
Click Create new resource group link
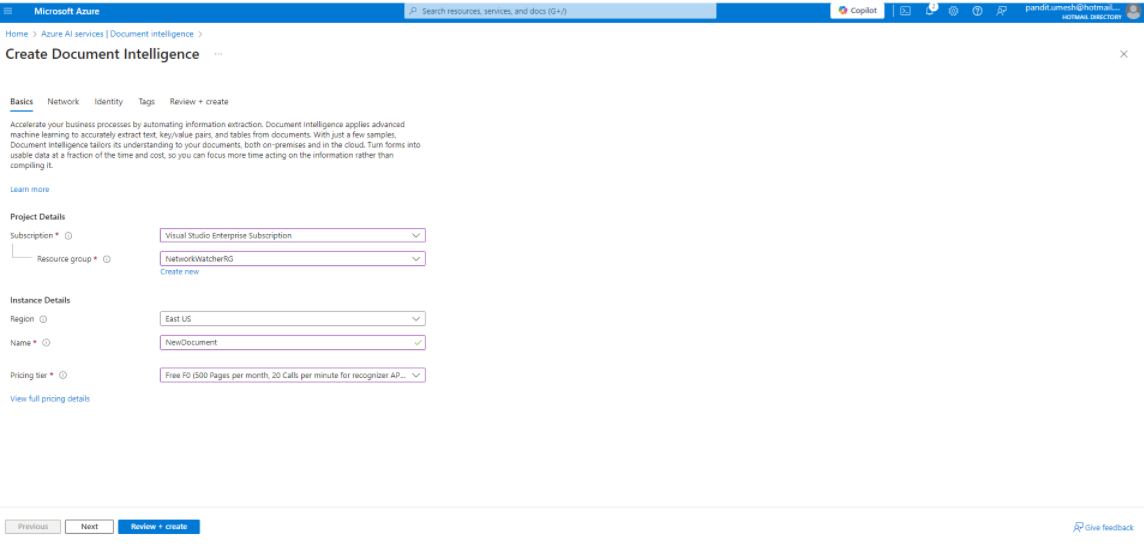pyautogui.click(x=179, y=271)
